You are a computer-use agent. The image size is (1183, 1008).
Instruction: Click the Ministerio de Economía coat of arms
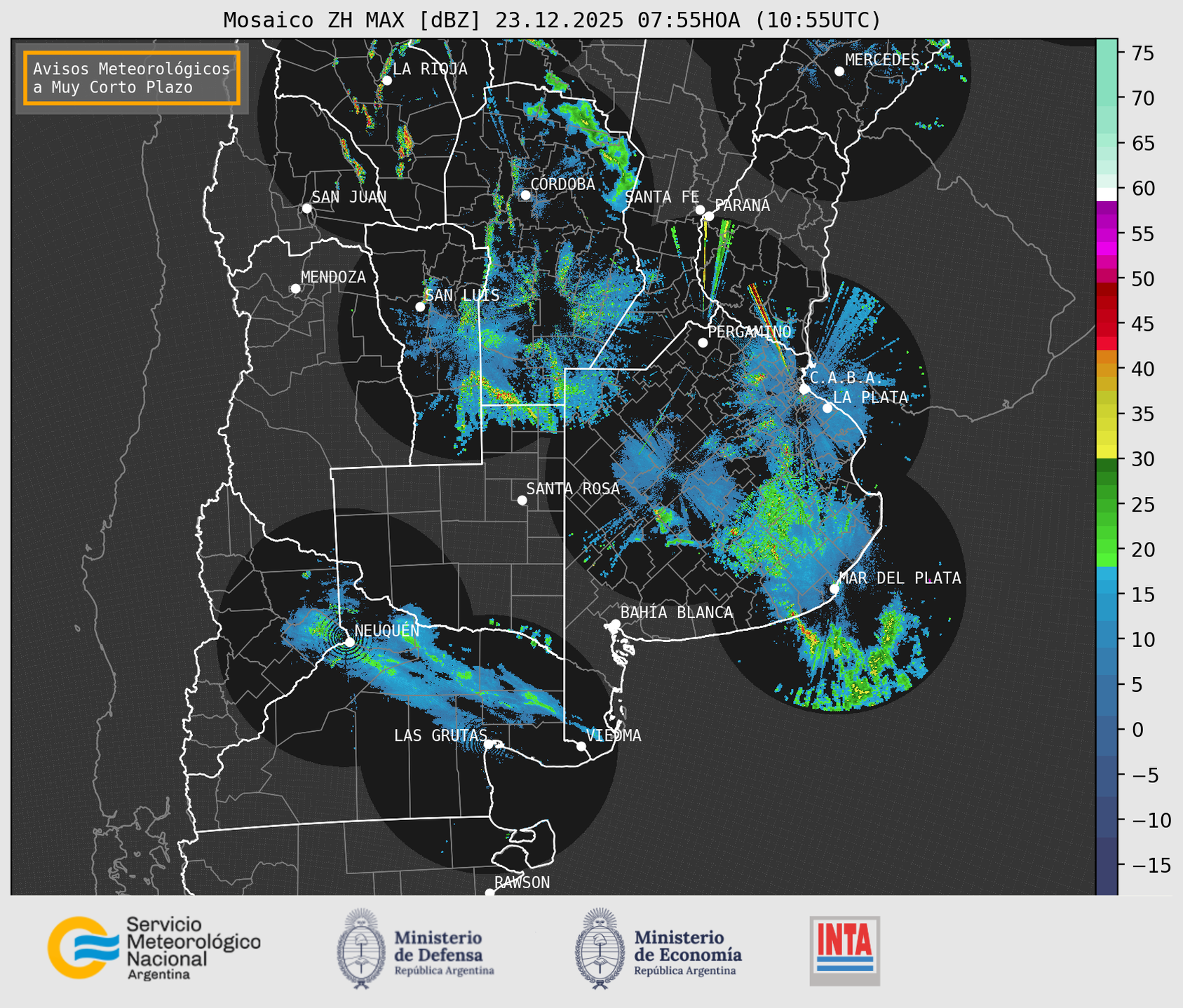pyautogui.click(x=600, y=948)
